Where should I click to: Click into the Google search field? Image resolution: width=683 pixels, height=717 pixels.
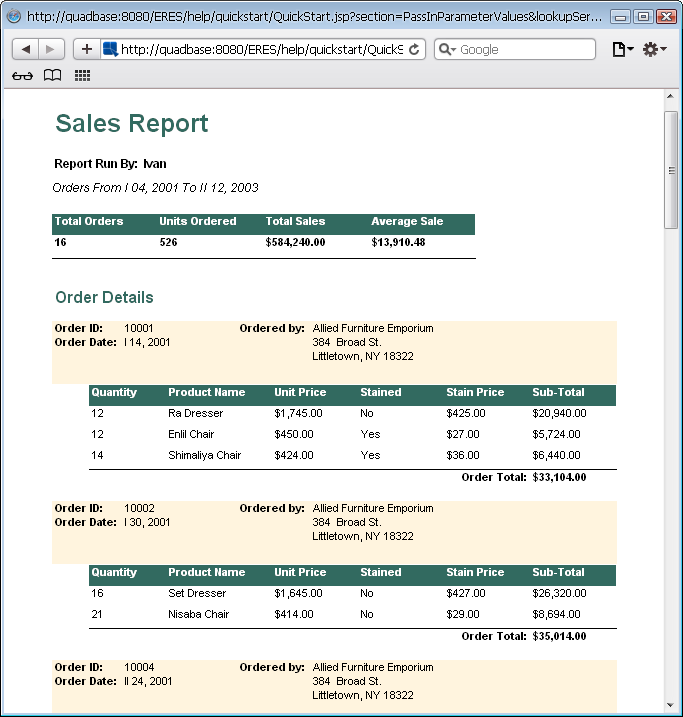520,49
